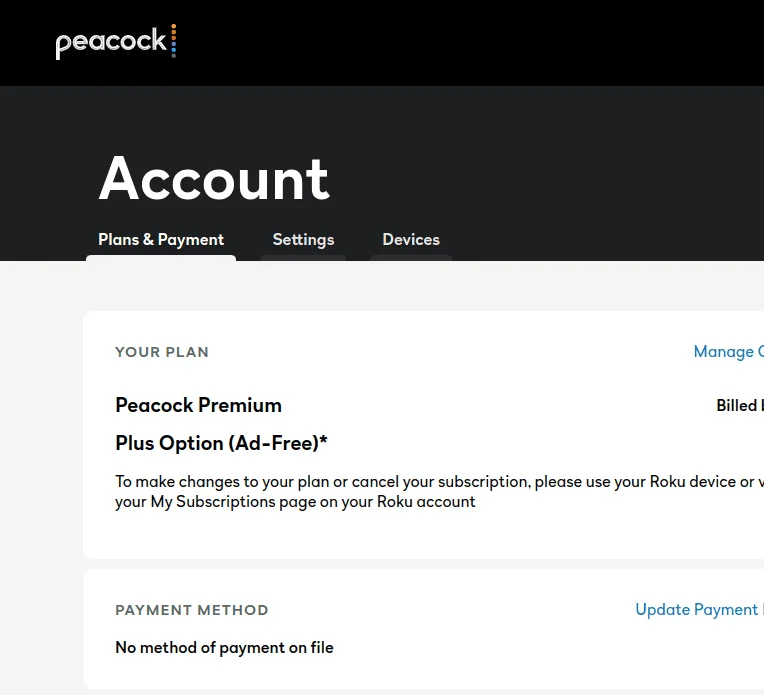
Task: Open the Plans & Payment tab
Action: (x=161, y=239)
